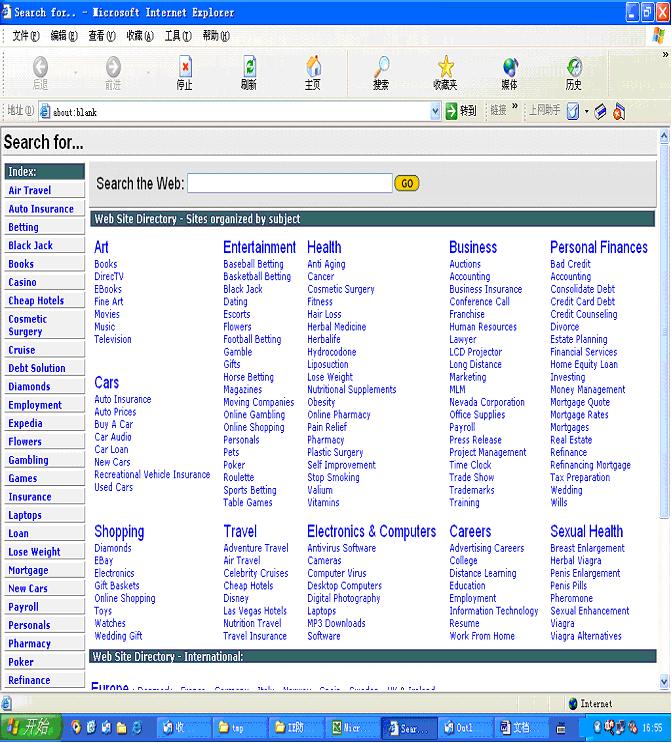Click the Nevada Corporation business link

[487, 402]
